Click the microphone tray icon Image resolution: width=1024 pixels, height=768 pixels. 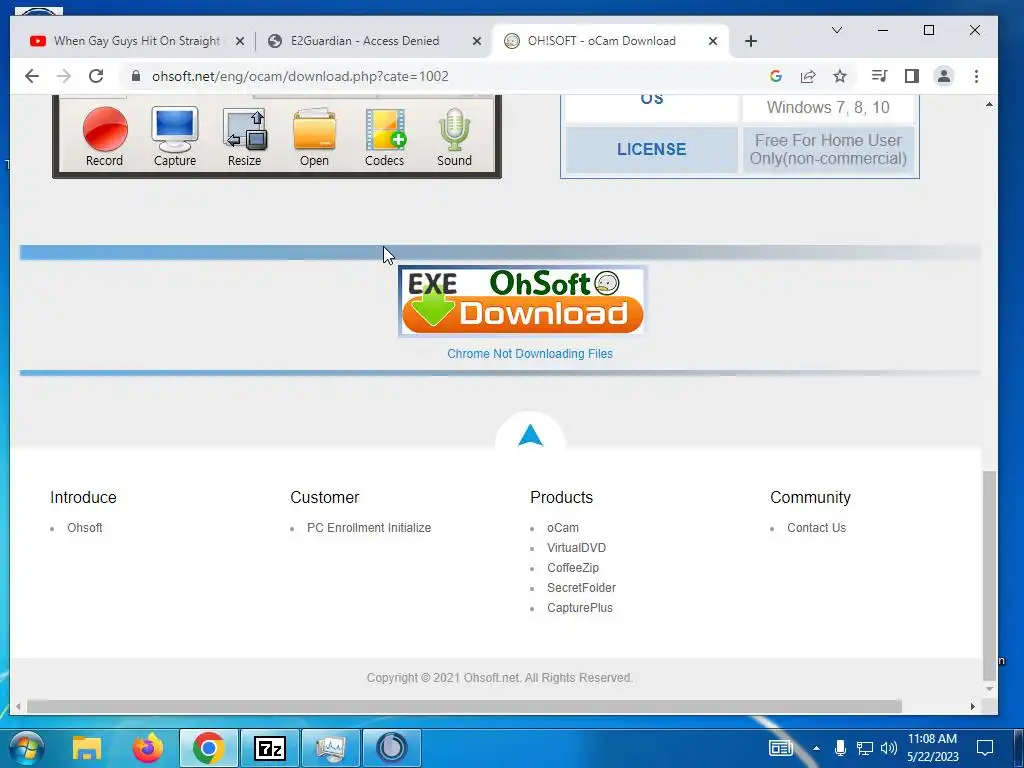coord(840,748)
